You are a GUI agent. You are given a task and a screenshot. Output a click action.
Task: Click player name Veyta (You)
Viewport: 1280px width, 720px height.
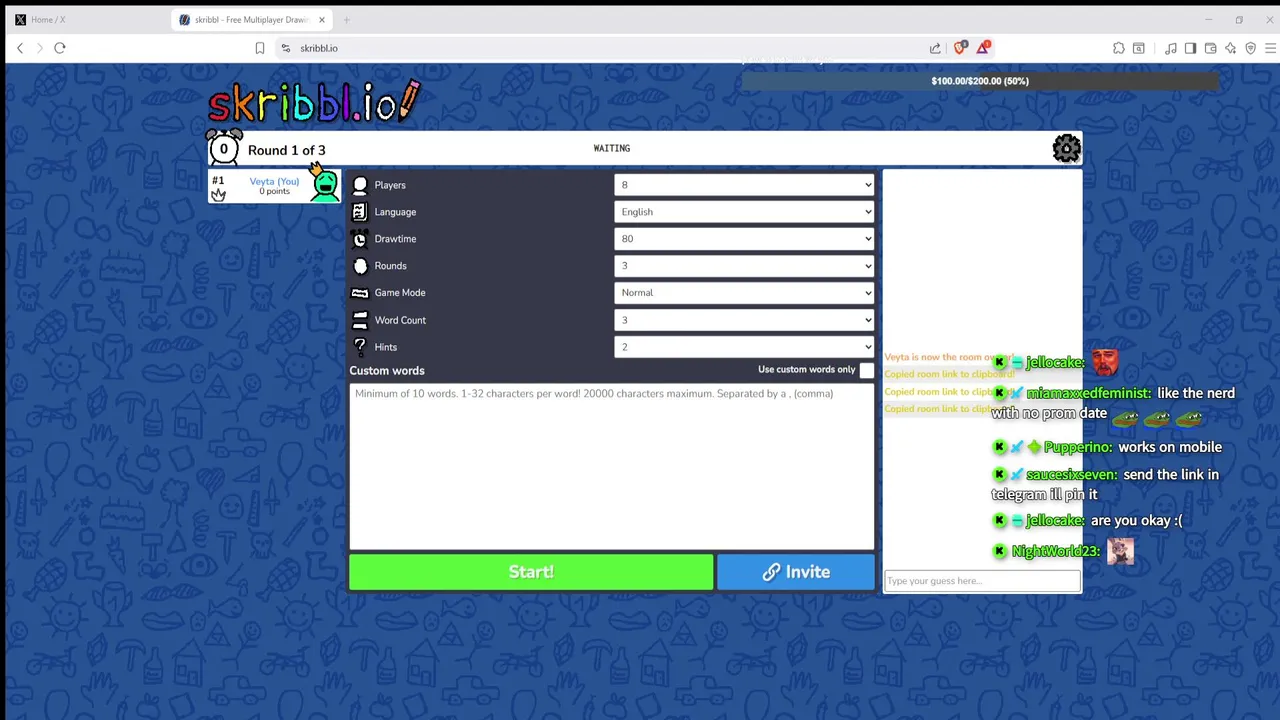click(x=274, y=181)
